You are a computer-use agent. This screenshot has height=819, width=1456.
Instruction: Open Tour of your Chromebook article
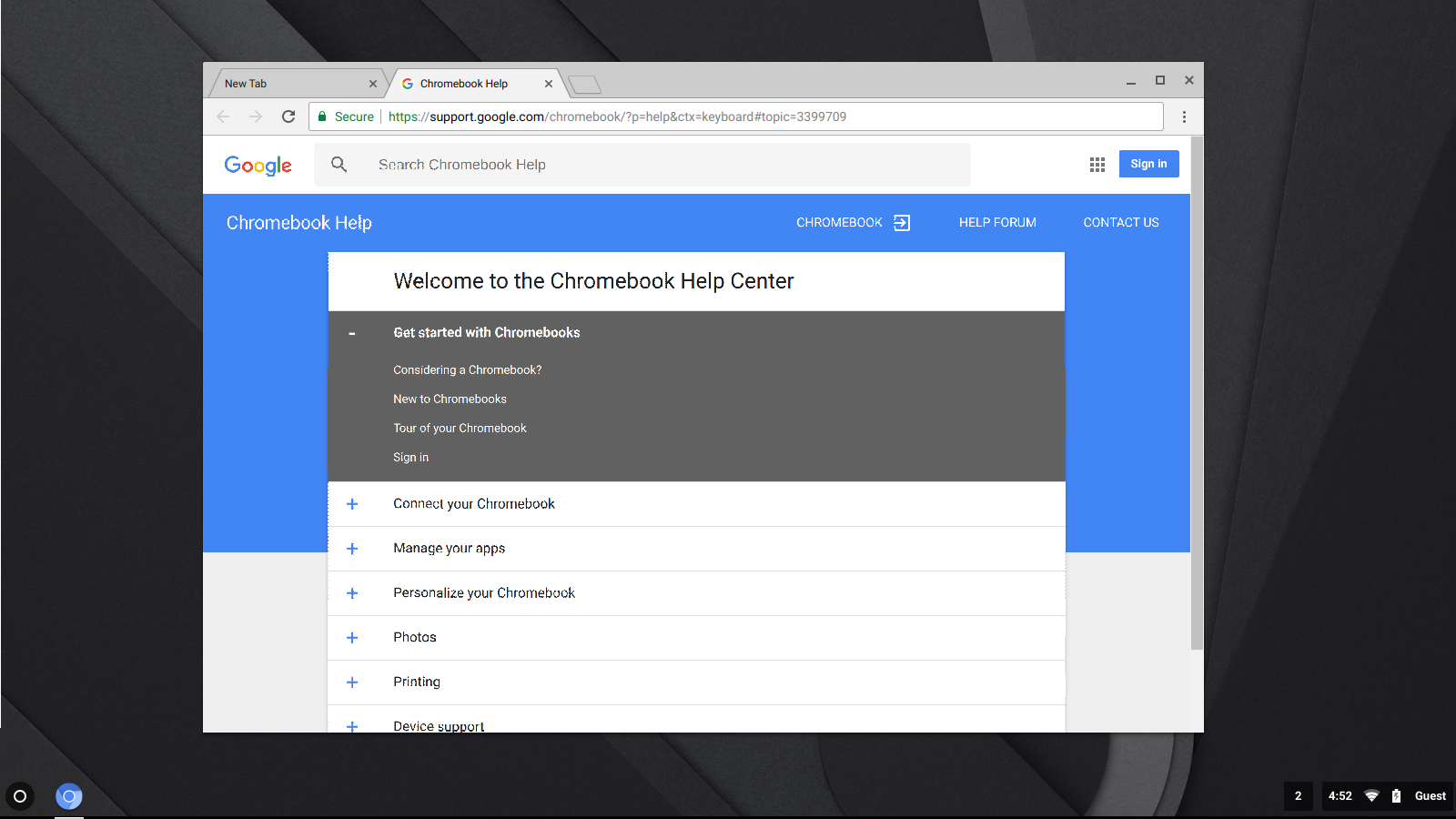click(x=460, y=429)
